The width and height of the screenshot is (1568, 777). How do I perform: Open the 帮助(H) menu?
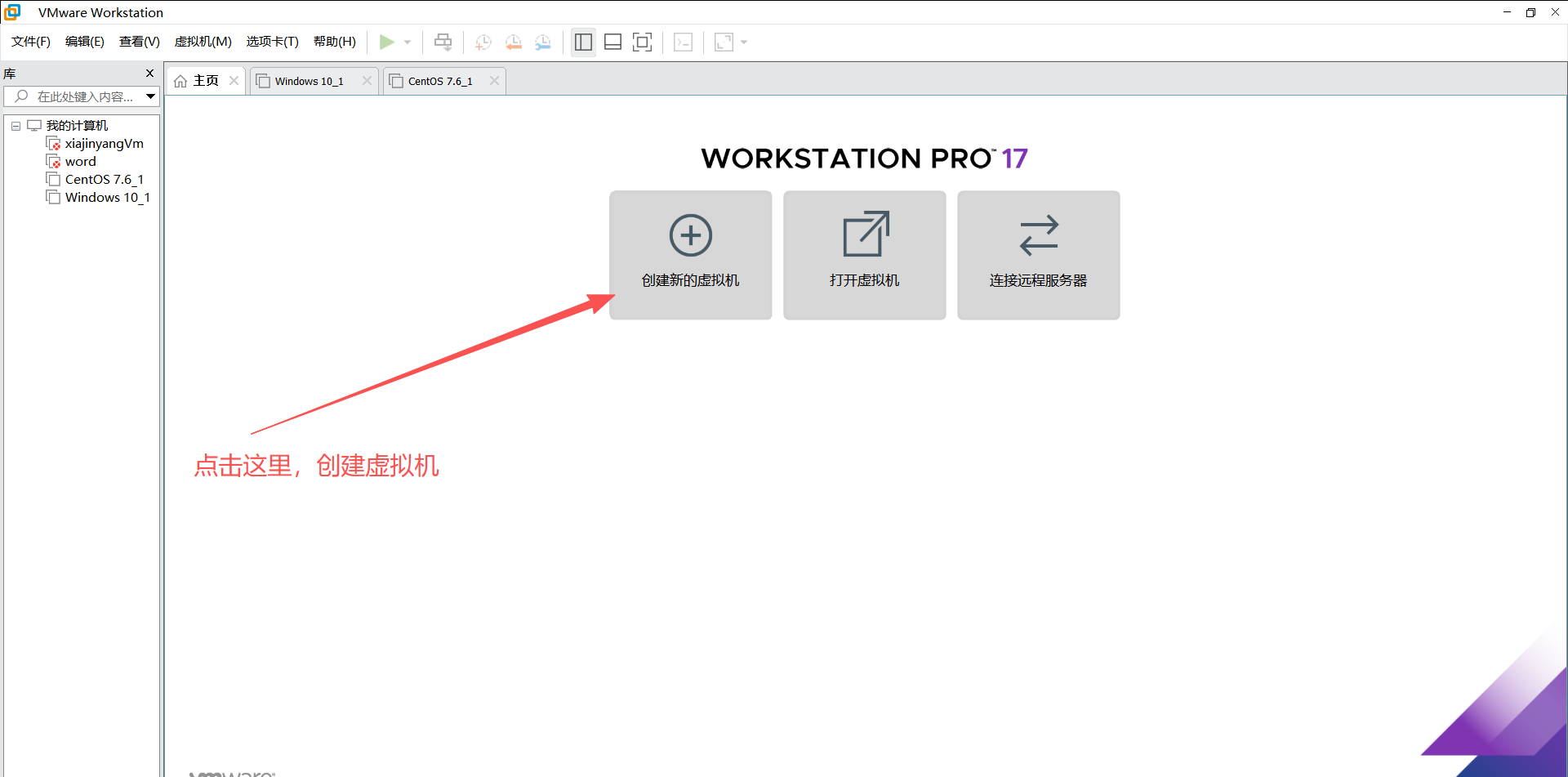335,42
